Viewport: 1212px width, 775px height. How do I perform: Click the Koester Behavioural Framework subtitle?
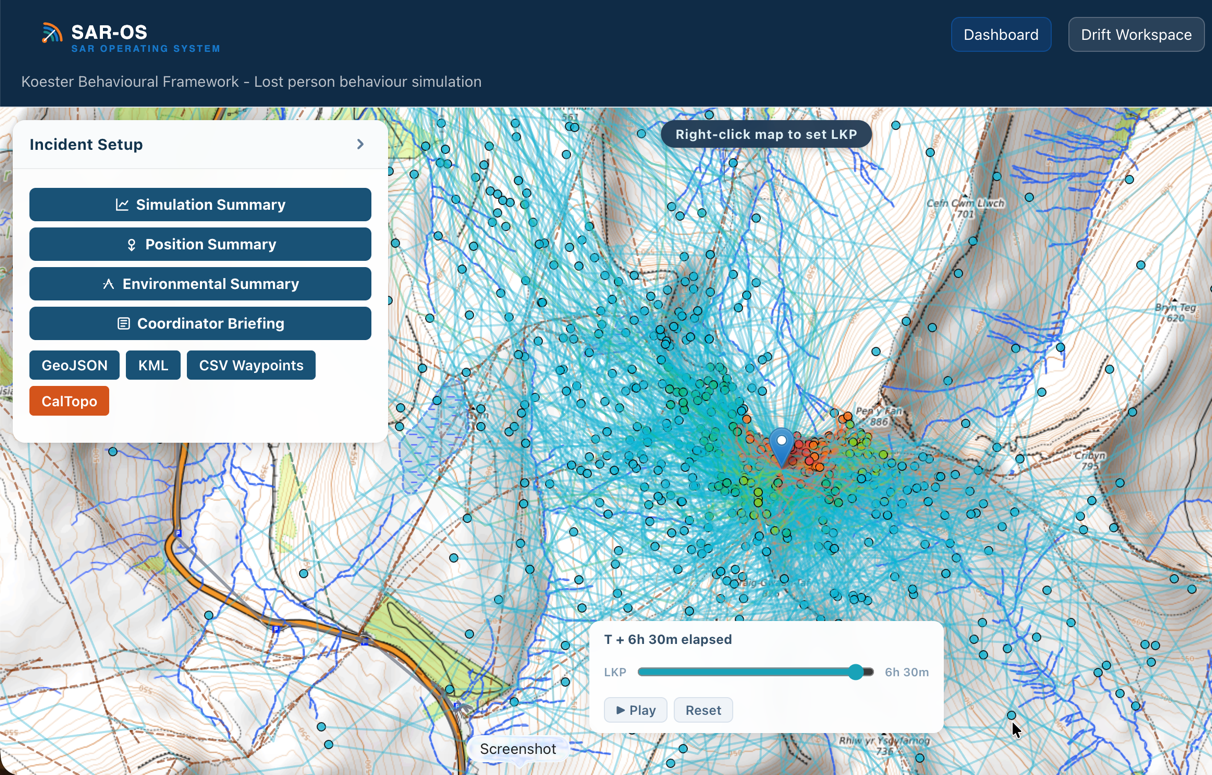(x=251, y=82)
